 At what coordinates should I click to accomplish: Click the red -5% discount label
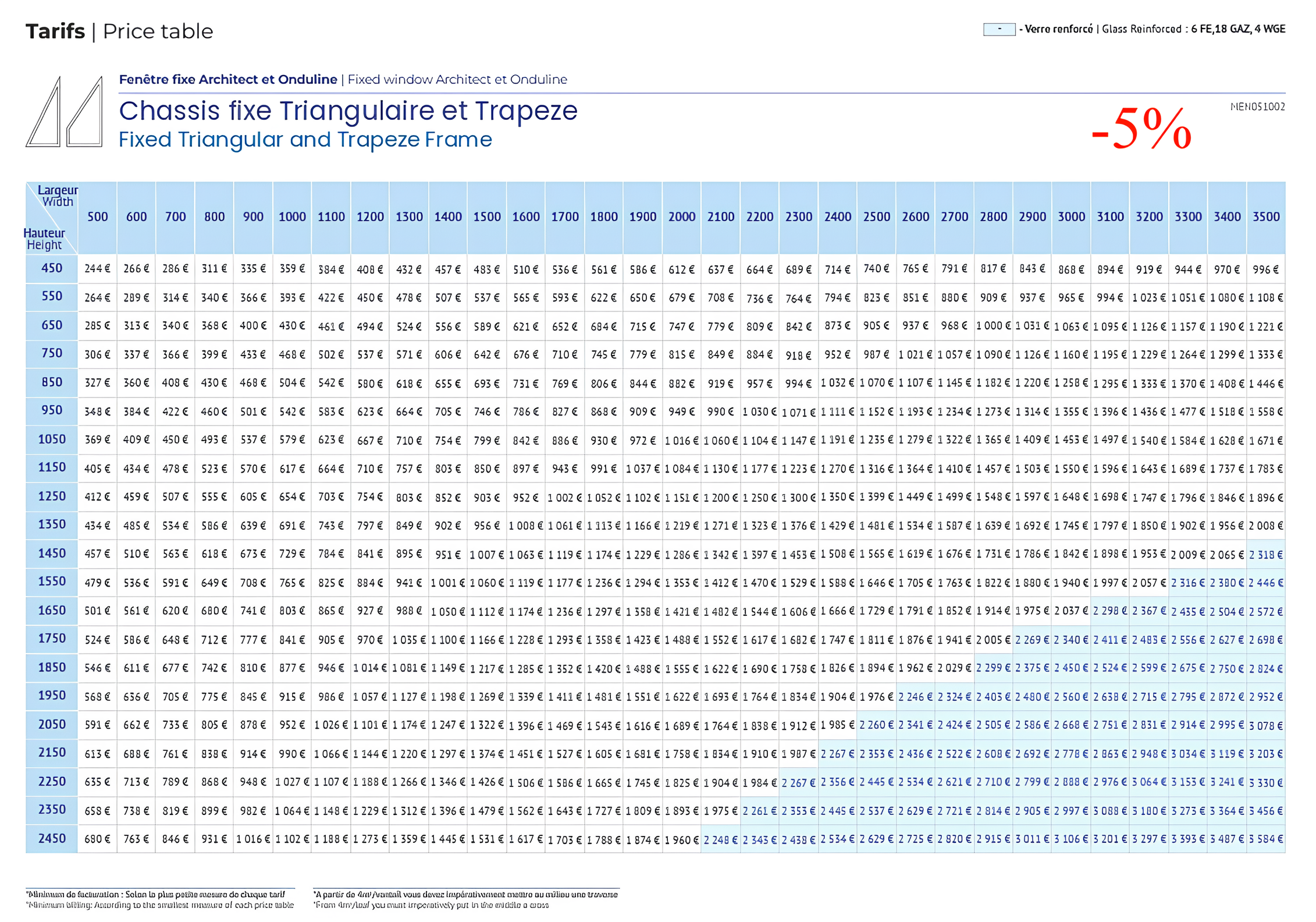pyautogui.click(x=1141, y=129)
